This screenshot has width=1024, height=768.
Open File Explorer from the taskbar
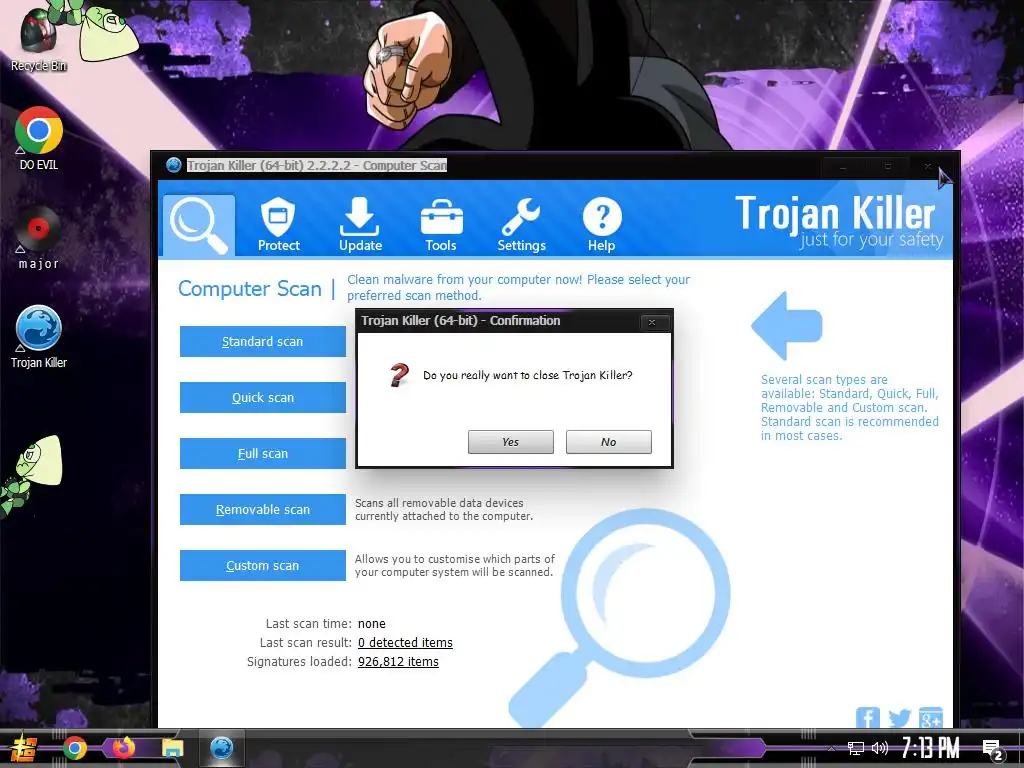pyautogui.click(x=172, y=748)
